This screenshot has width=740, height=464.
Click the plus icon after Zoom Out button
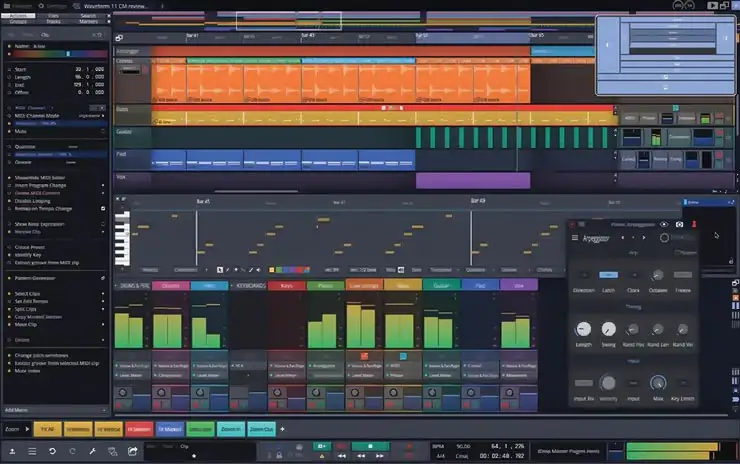[282, 429]
